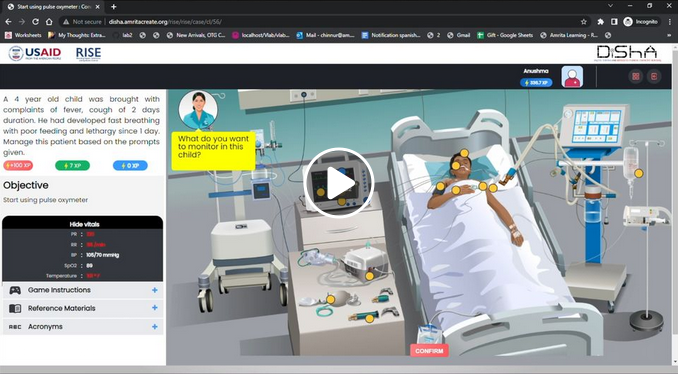Click the large play button overlay
This screenshot has height=376, width=678.
(x=339, y=183)
